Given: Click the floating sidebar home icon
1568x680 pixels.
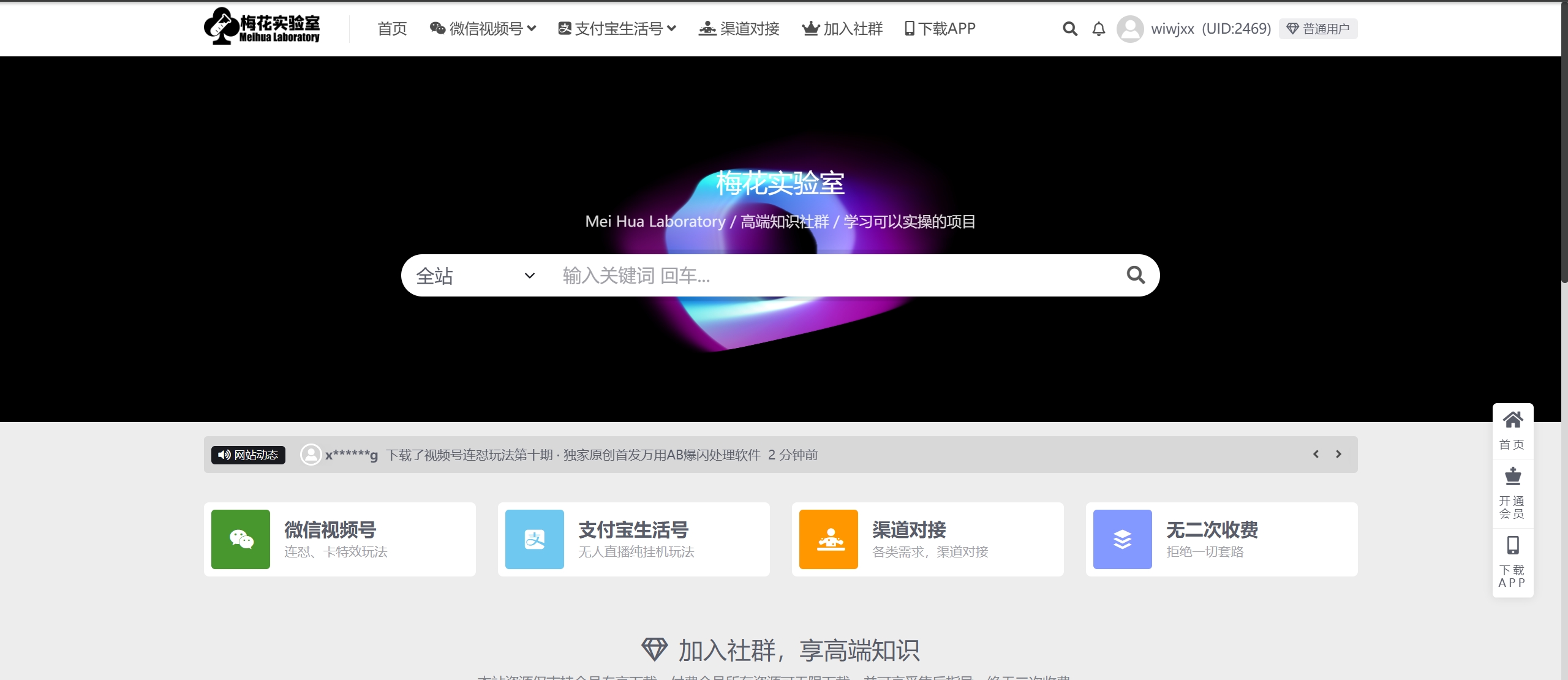Looking at the screenshot, I should click(x=1512, y=421).
